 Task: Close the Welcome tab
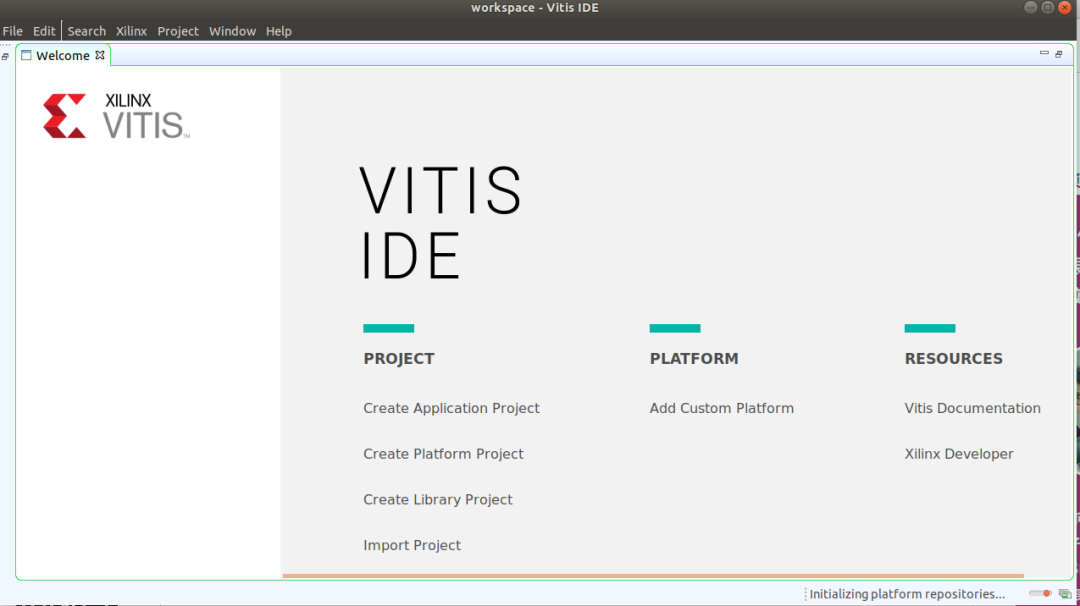pos(100,55)
